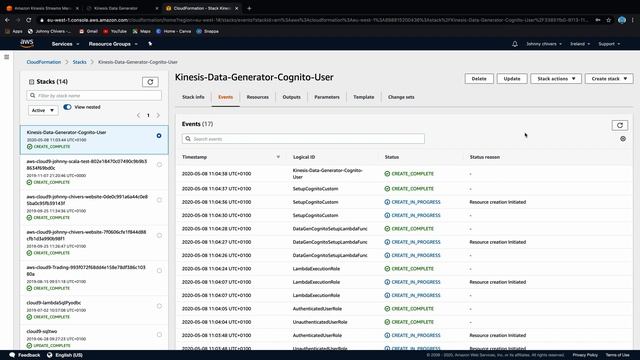Select the johnny-chivers-website-7f0606cfe stack radio
This screenshot has height=360, width=640.
[x=159, y=236]
